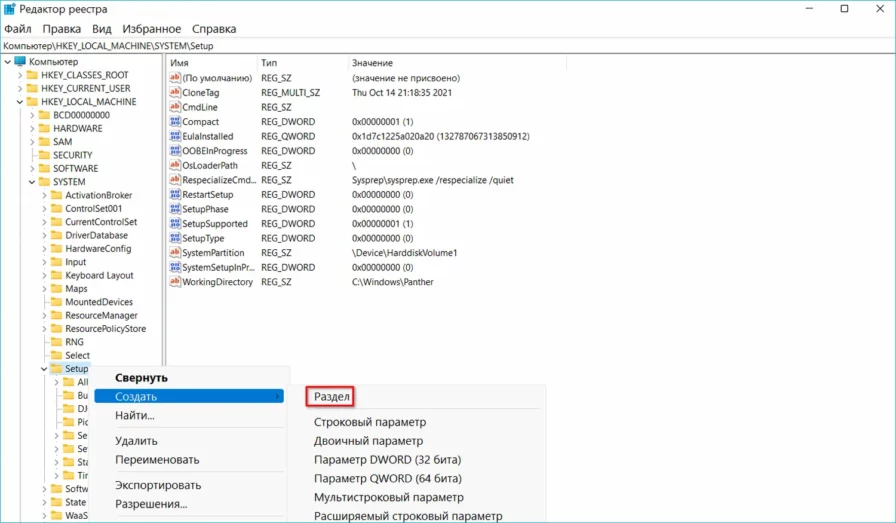Click the EulaInstalled QWORD value icon
896x523 pixels.
pyautogui.click(x=175, y=136)
